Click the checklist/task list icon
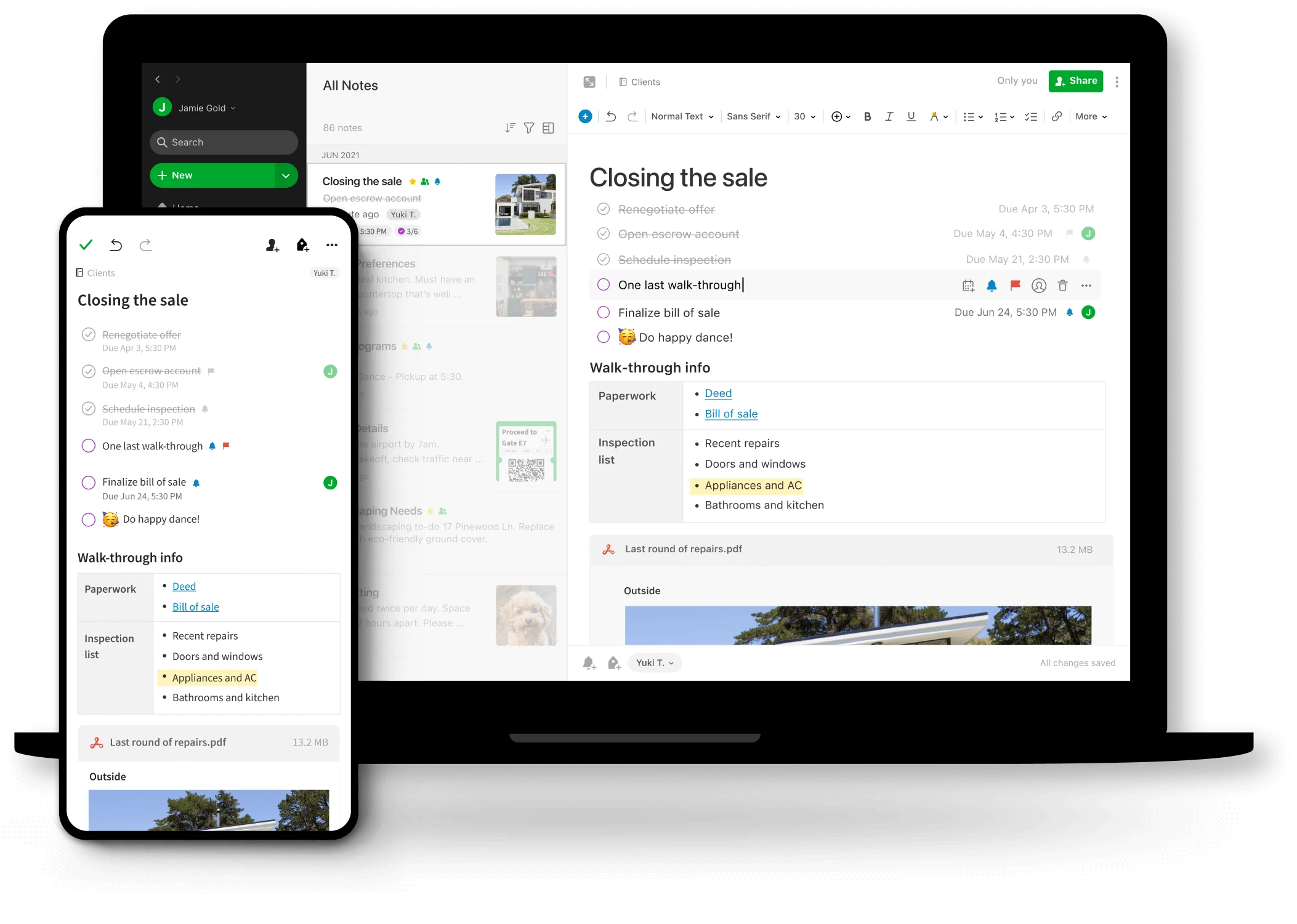Viewport: 1297px width, 924px height. 1031,116
